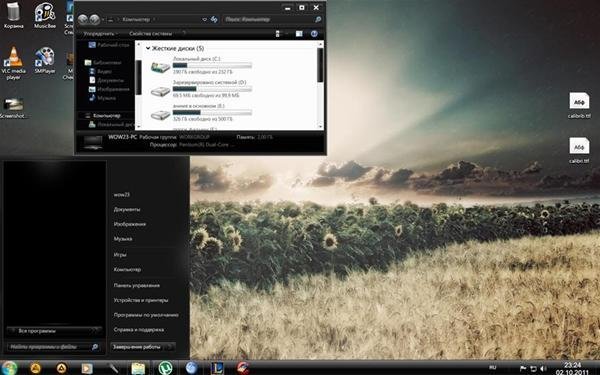This screenshot has width=600, height=375.
Task: Open Панель управления from Start menu
Action: [x=137, y=285]
